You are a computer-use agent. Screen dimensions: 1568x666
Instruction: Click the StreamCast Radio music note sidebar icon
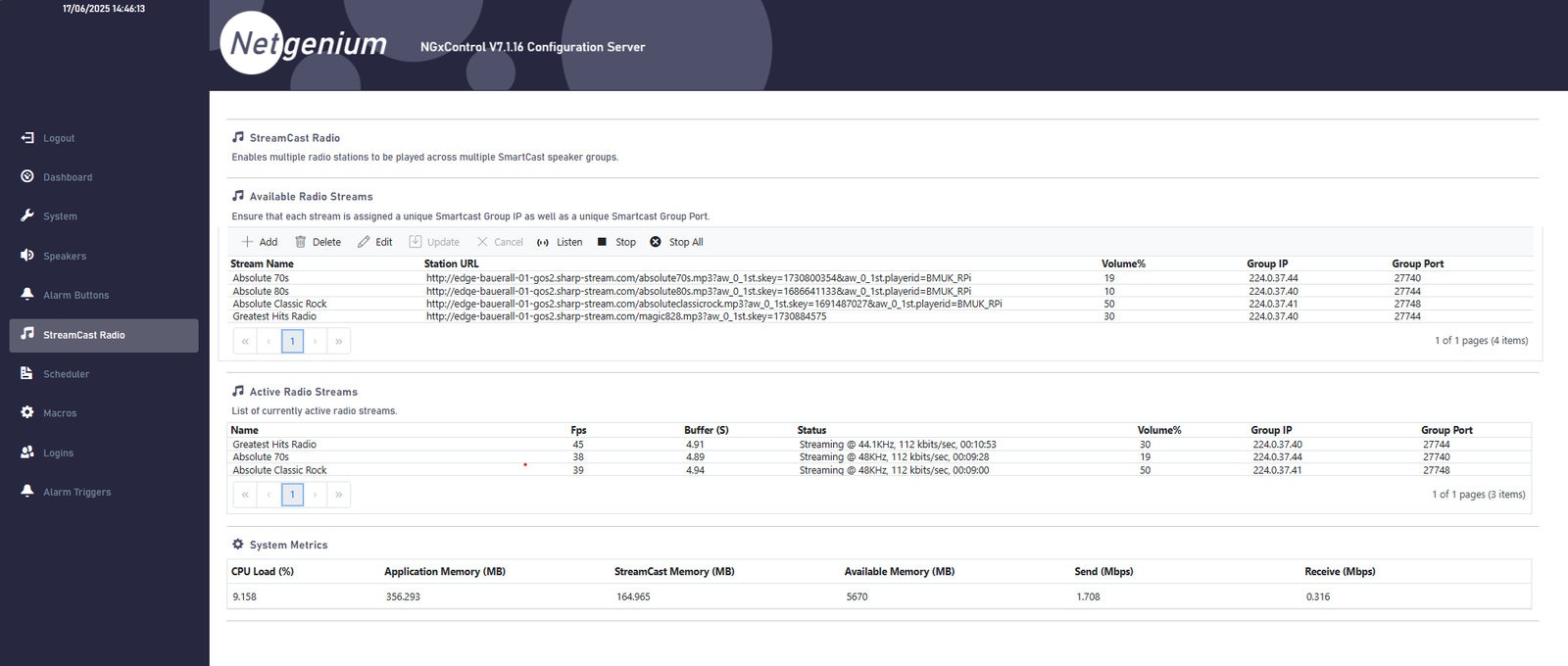27,334
